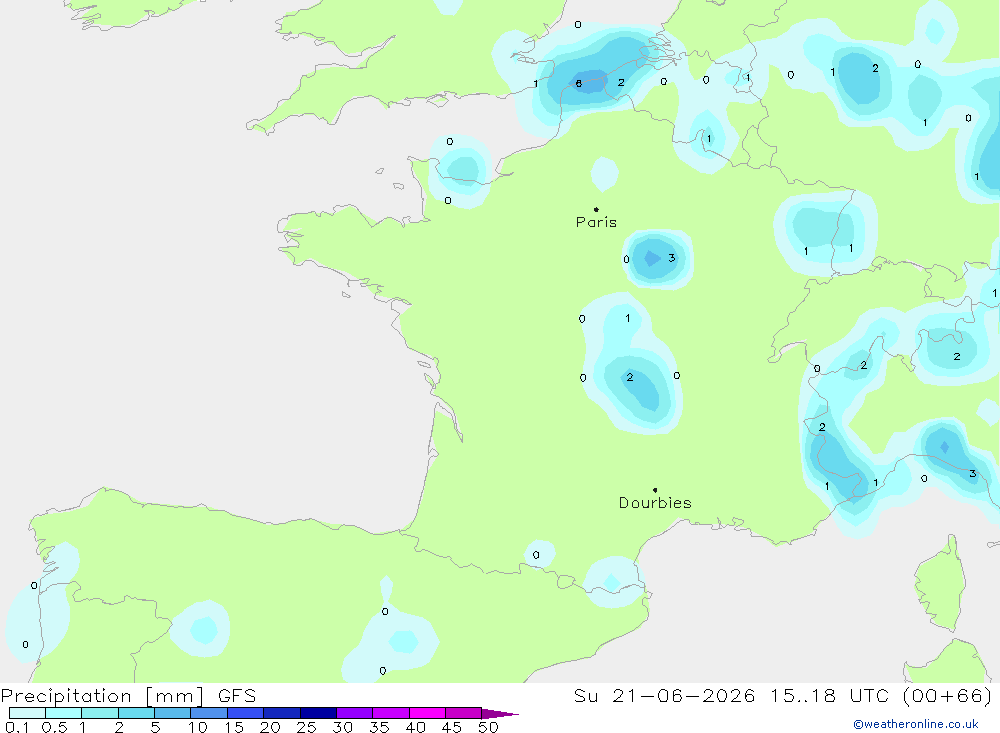Click the '45' legend scale label
This screenshot has height=733, width=1000.
pyautogui.click(x=452, y=727)
